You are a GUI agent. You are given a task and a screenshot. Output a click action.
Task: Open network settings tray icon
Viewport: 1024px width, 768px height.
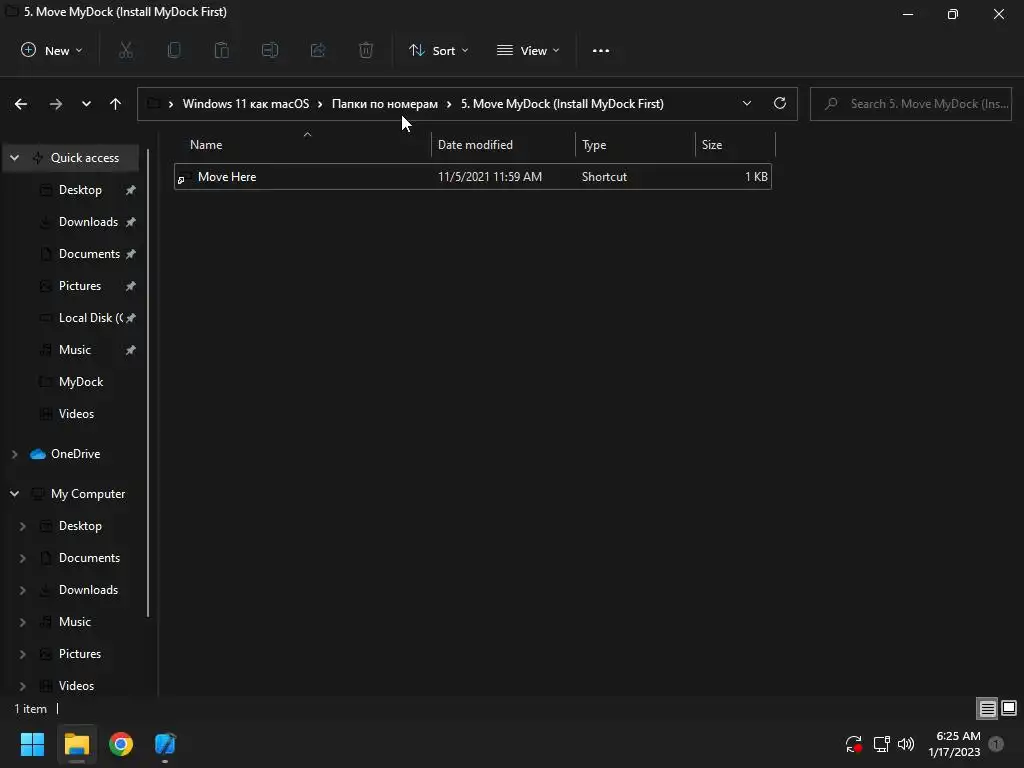[882, 744]
